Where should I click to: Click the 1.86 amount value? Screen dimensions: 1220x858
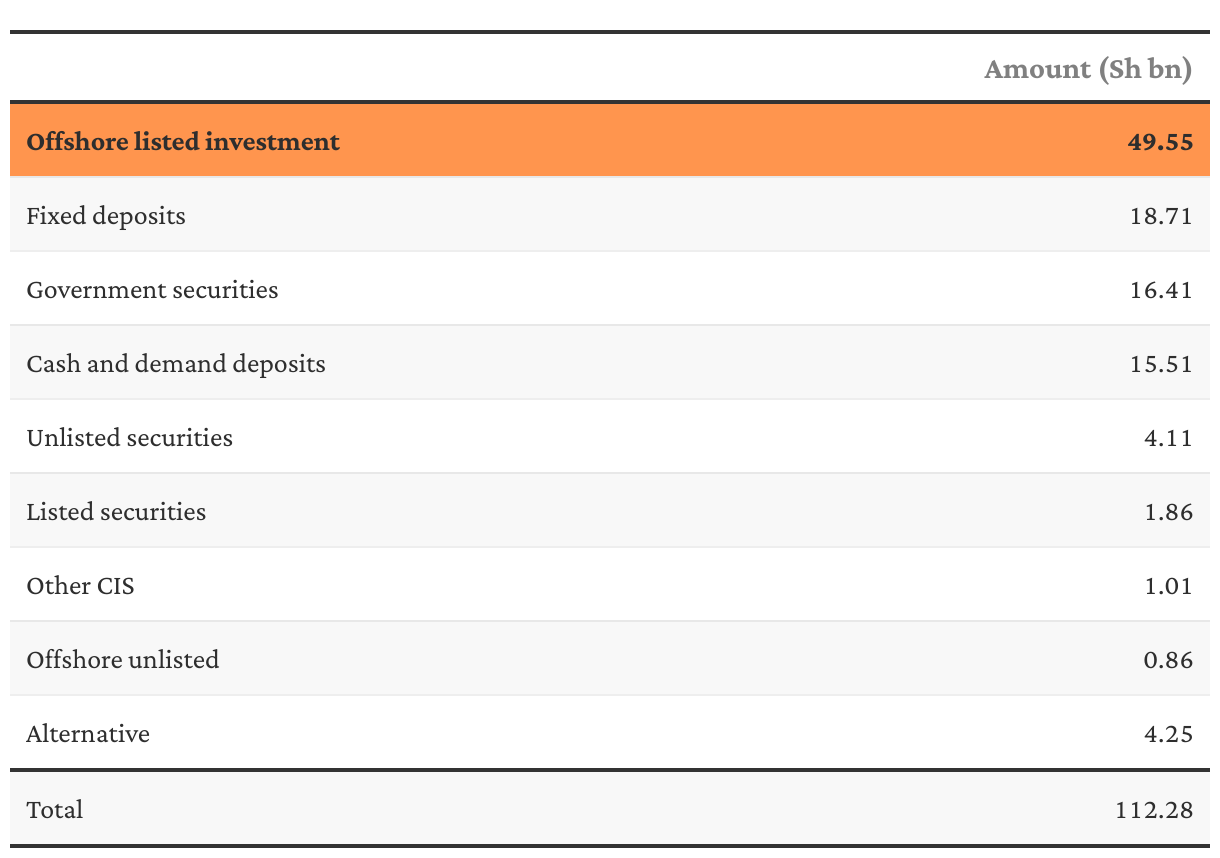click(x=1168, y=512)
